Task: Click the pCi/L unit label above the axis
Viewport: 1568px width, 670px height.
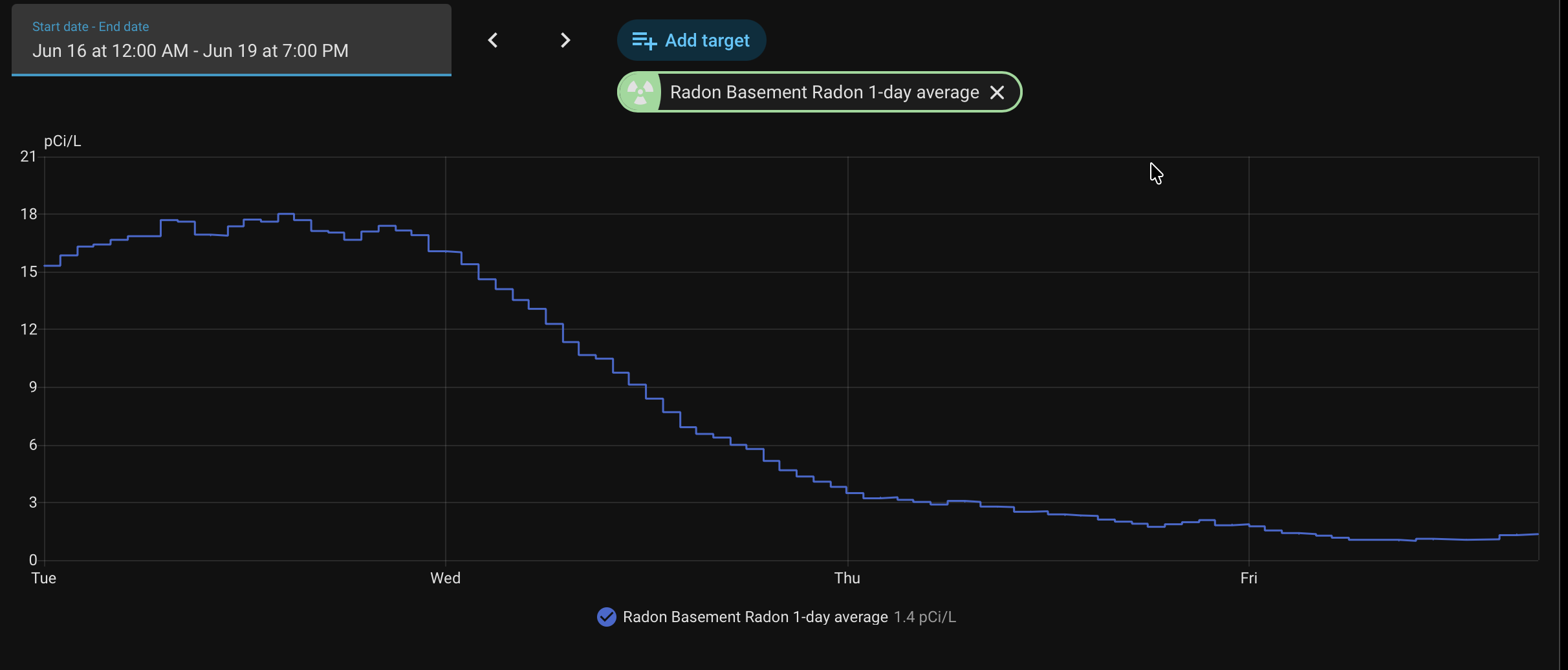Action: coord(62,141)
